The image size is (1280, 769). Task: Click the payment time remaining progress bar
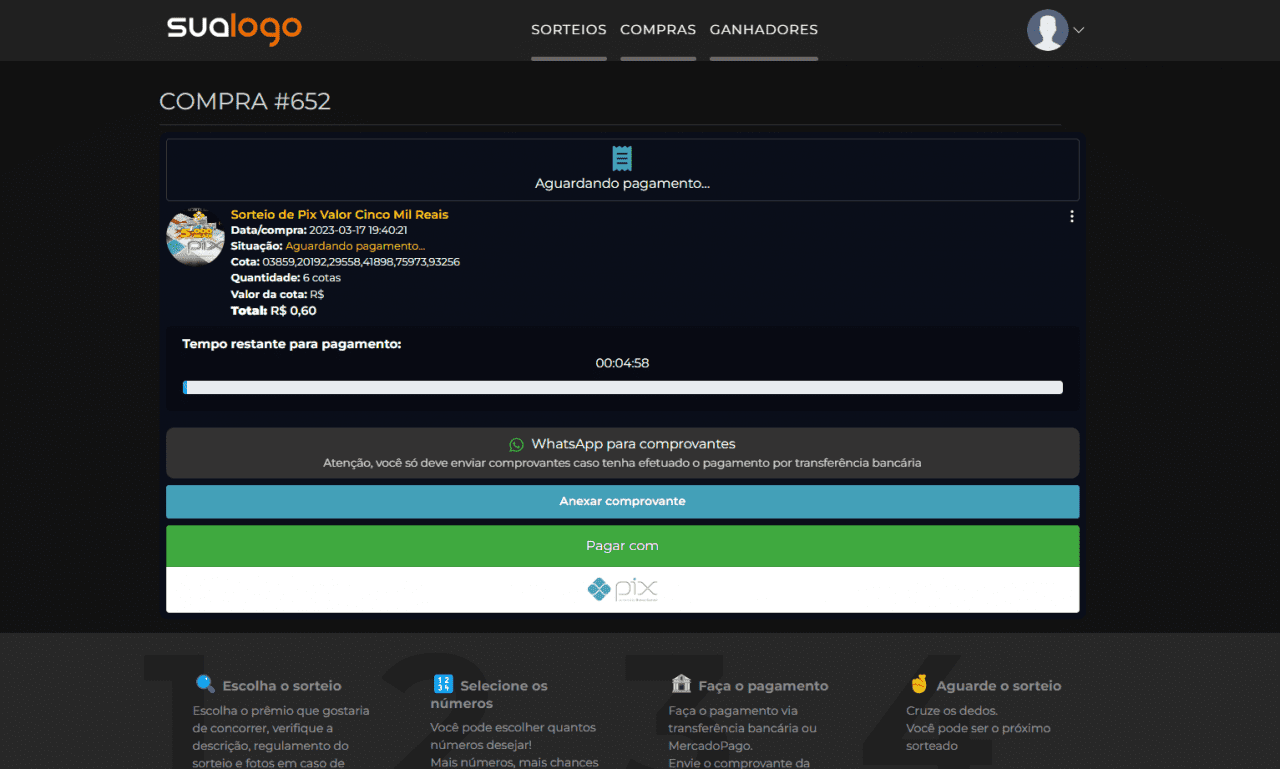point(622,387)
